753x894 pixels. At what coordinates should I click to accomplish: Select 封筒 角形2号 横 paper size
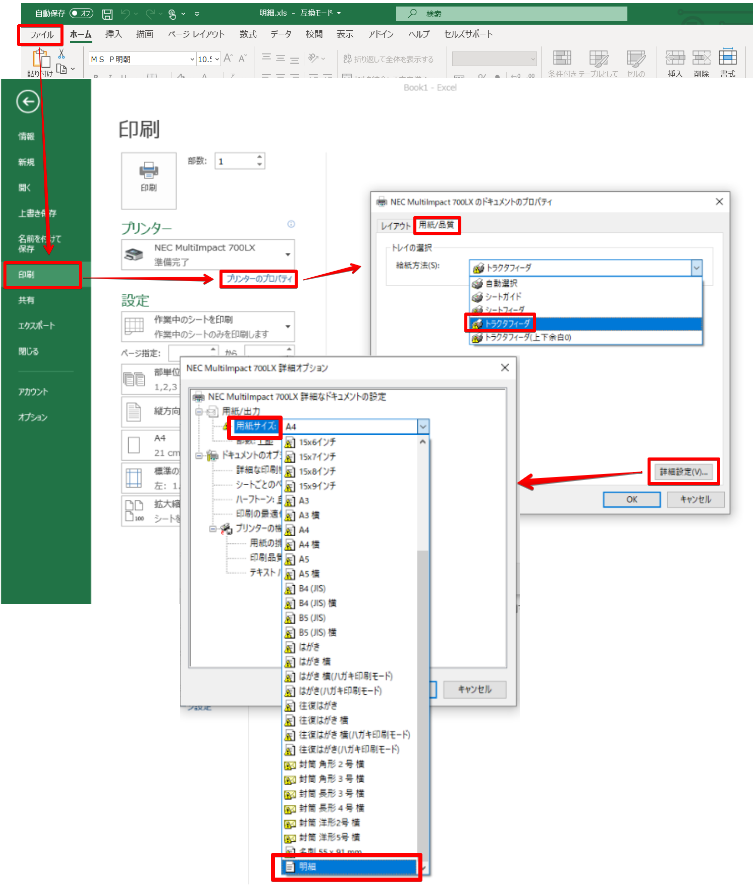[350, 765]
